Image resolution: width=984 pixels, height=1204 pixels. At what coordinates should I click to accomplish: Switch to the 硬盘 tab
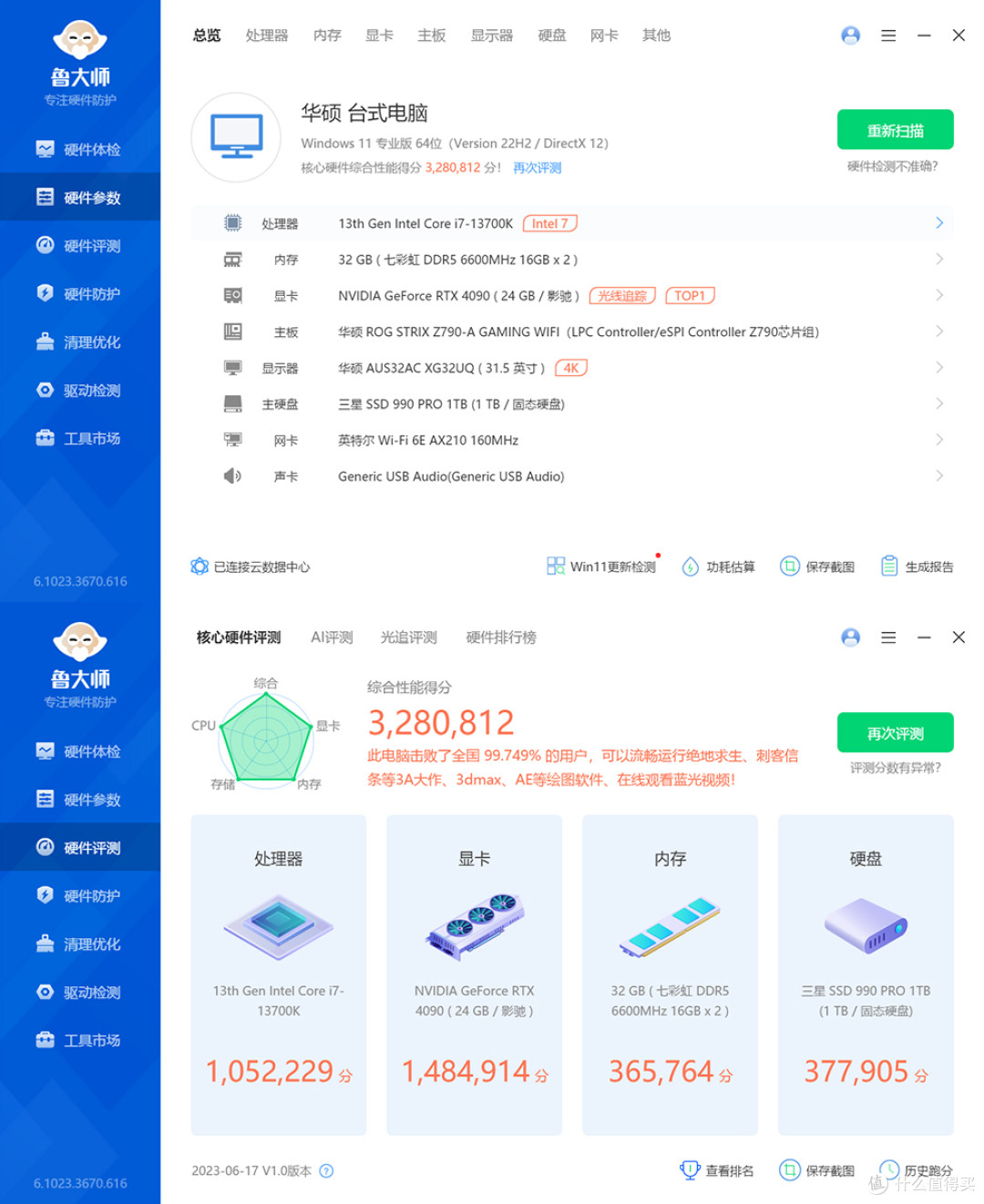(552, 36)
